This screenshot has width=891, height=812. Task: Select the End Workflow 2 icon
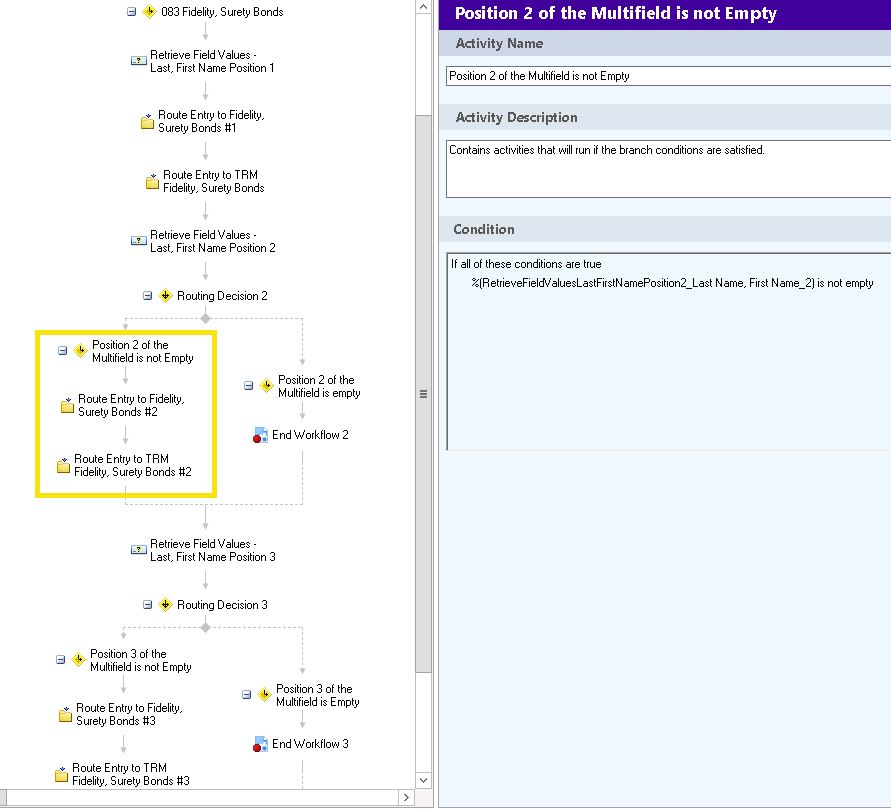(x=260, y=435)
